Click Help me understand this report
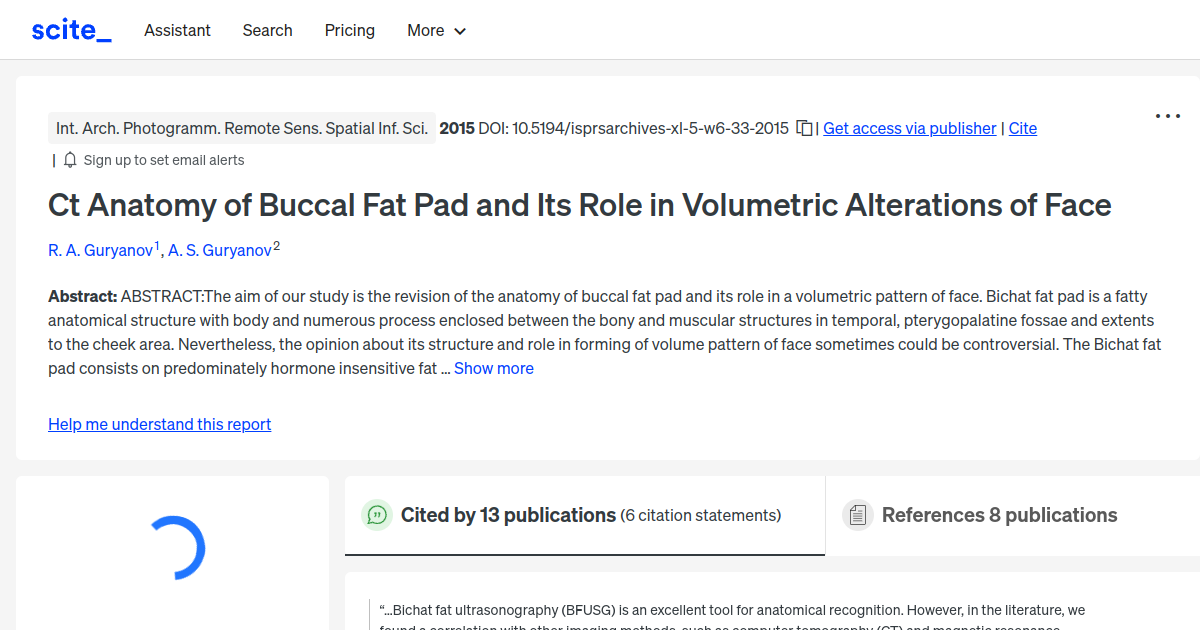 [159, 424]
